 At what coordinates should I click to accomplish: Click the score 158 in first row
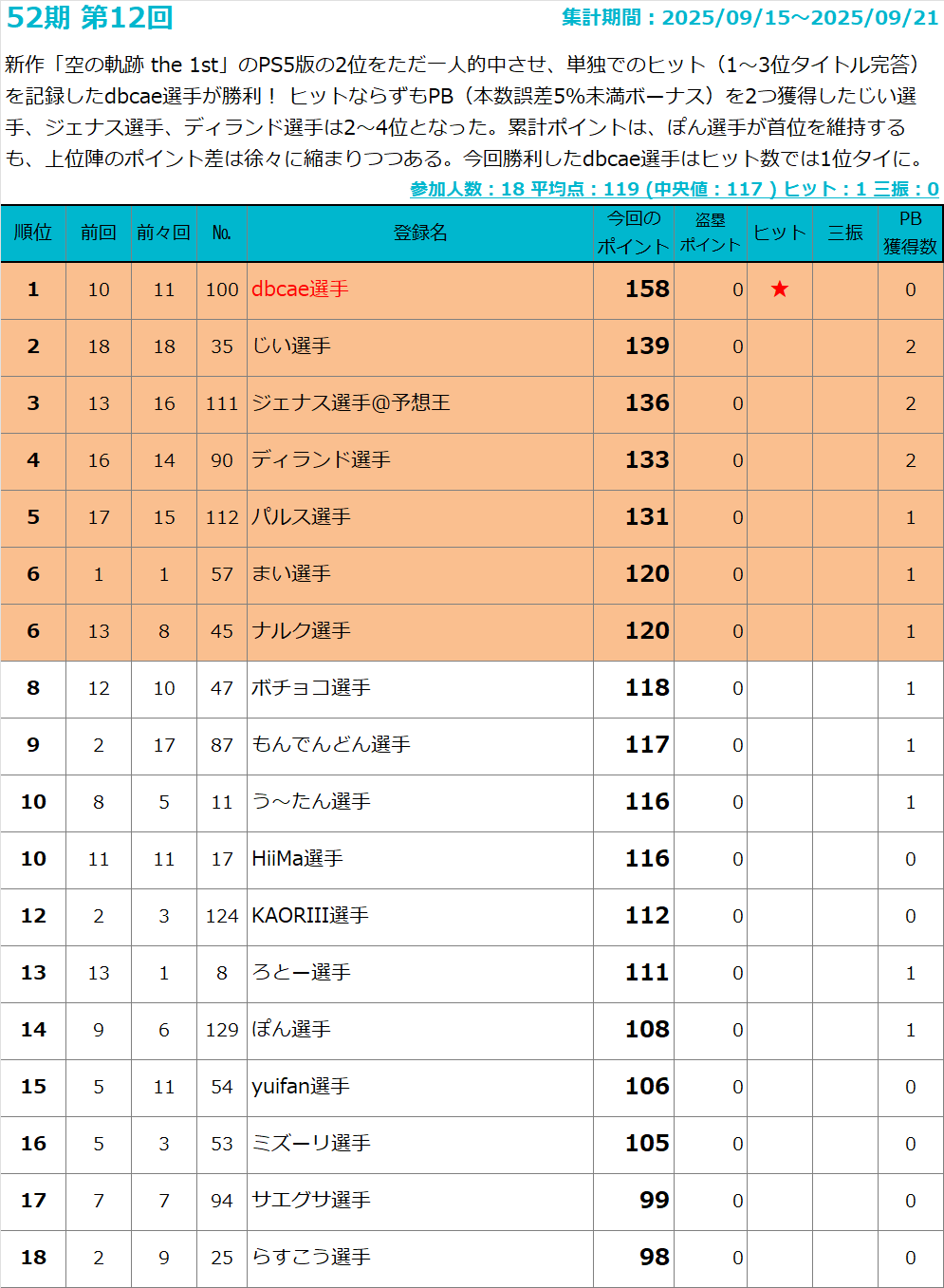click(x=647, y=289)
